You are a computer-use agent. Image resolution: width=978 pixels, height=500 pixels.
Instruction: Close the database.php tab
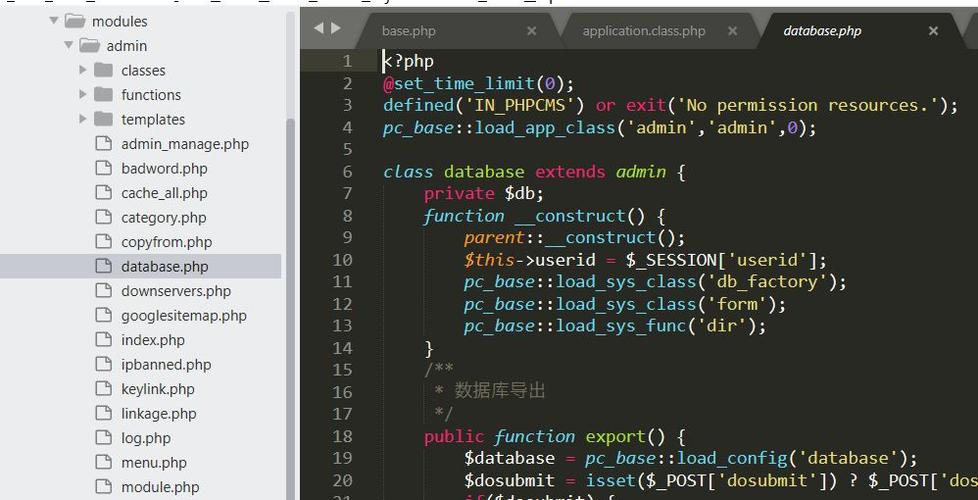click(933, 31)
